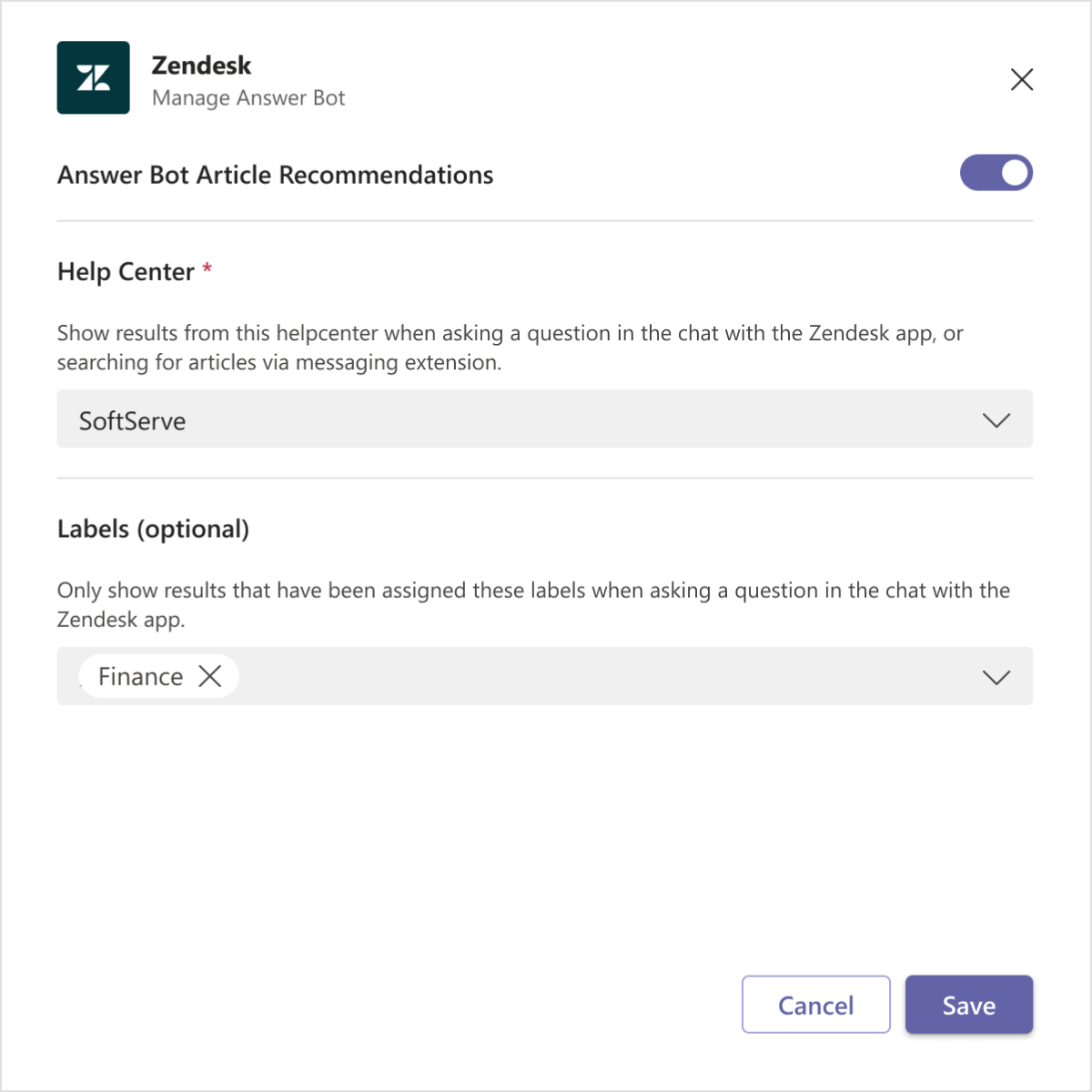Screen dimensions: 1092x1092
Task: Click the Zendesk title label
Action: [201, 65]
